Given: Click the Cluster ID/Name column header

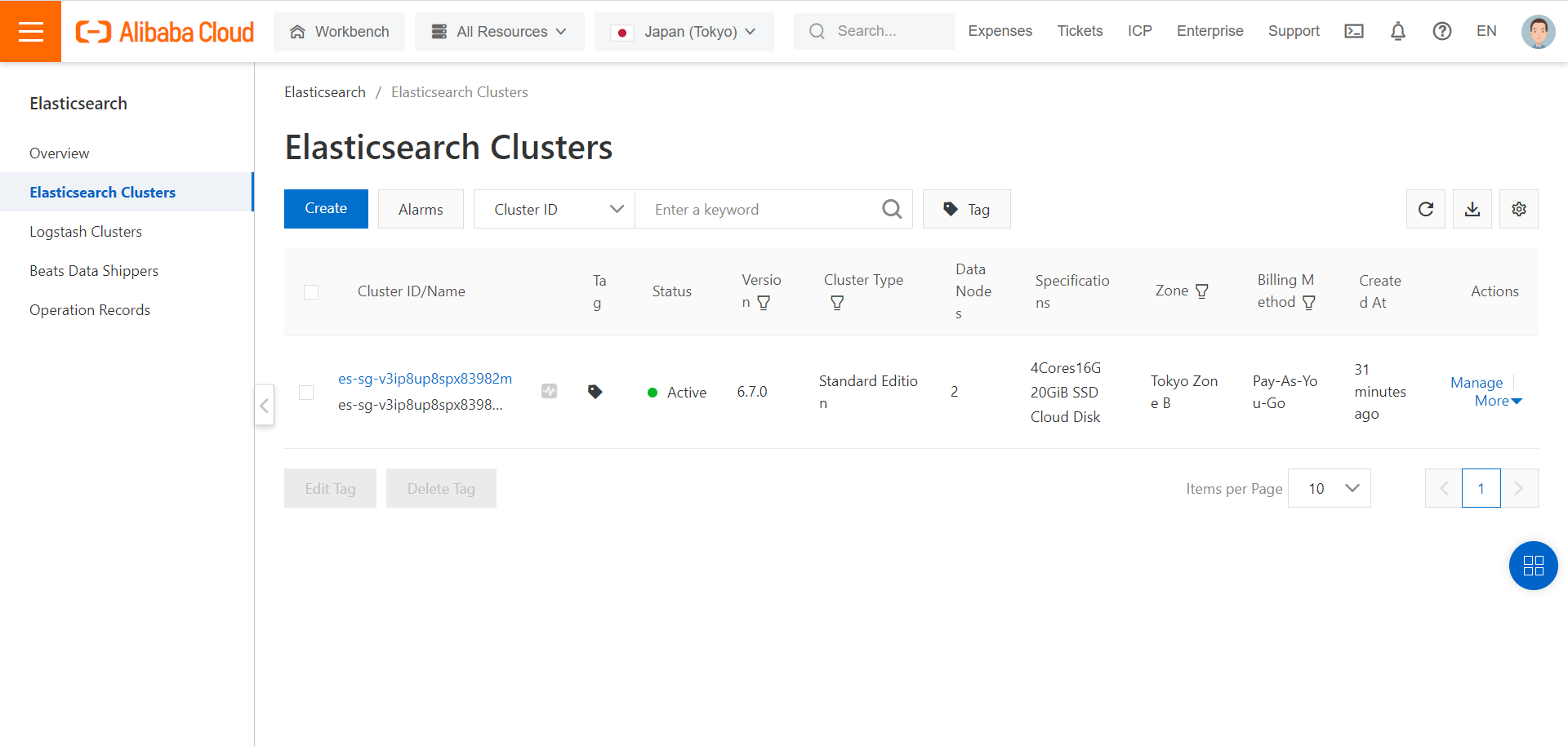Looking at the screenshot, I should (412, 291).
